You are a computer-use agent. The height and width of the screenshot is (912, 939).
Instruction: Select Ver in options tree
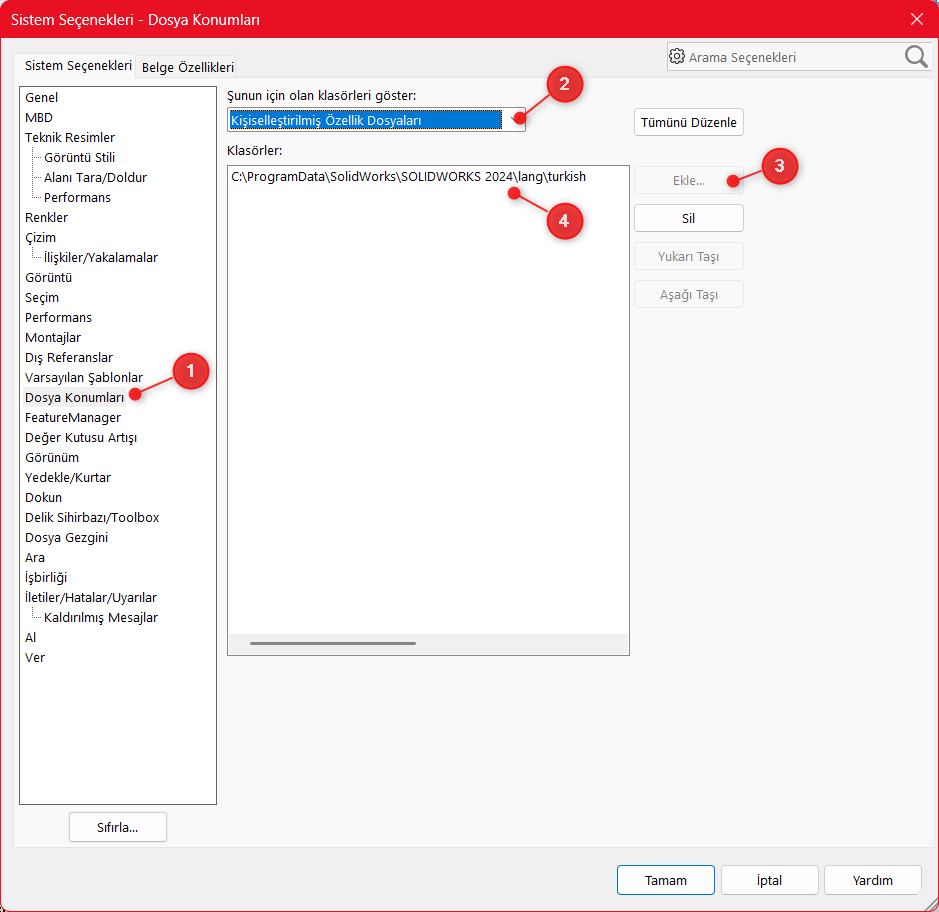(35, 658)
